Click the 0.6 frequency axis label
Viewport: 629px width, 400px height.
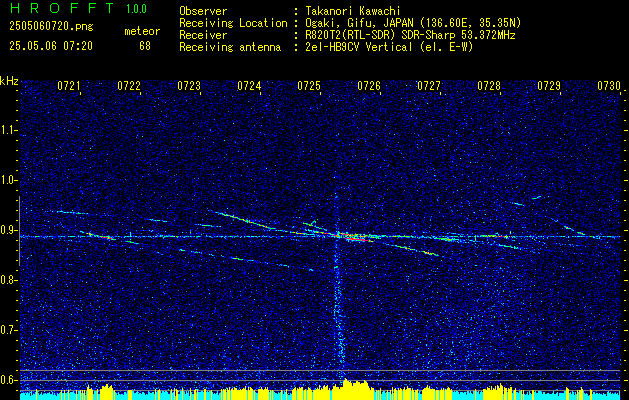point(8,380)
